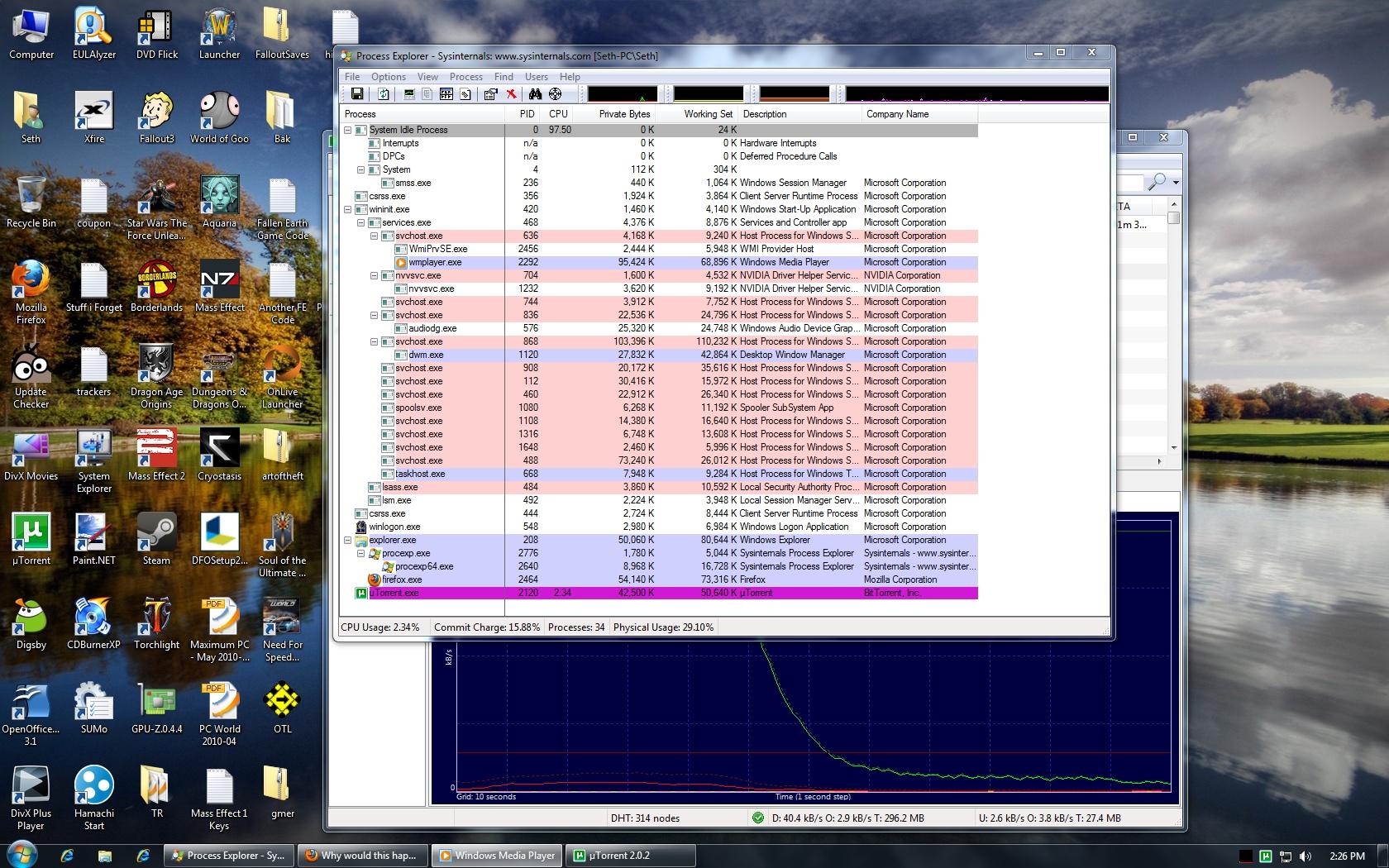Open the Recycle Bin desktop icon
The height and width of the screenshot is (868, 1389).
(31, 202)
